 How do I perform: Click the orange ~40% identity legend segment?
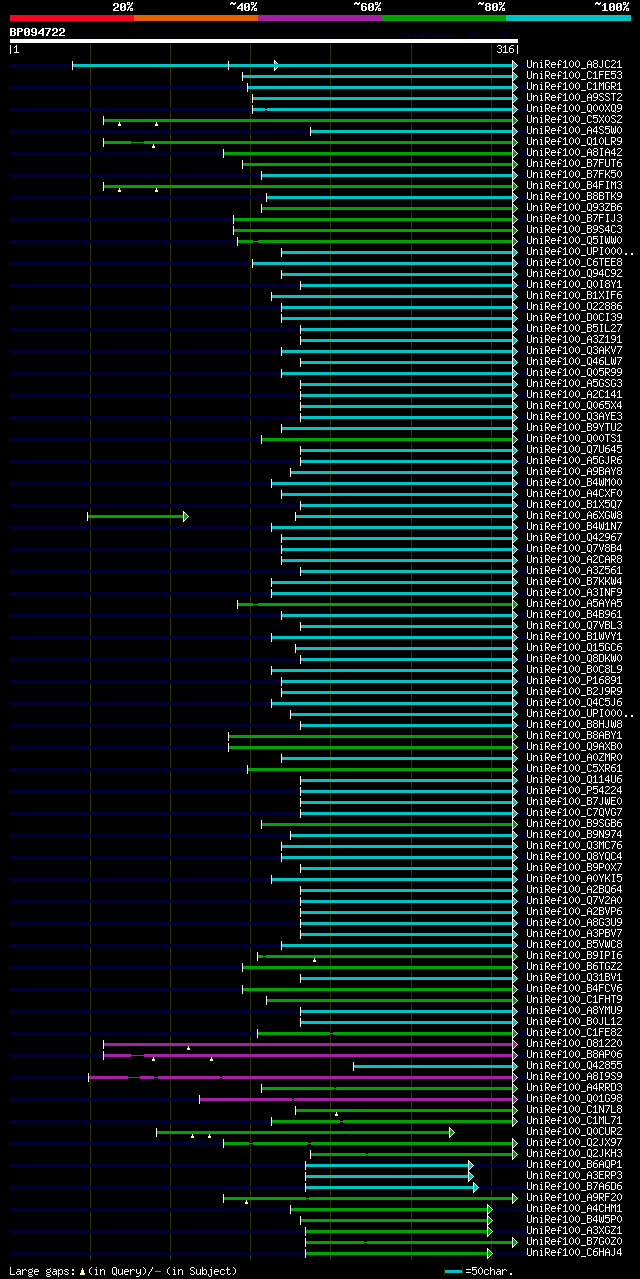click(196, 17)
